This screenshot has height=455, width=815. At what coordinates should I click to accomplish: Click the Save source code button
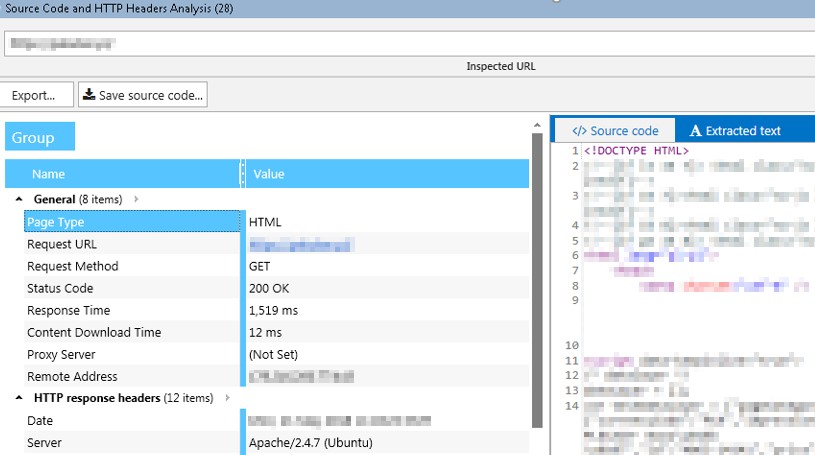click(143, 95)
